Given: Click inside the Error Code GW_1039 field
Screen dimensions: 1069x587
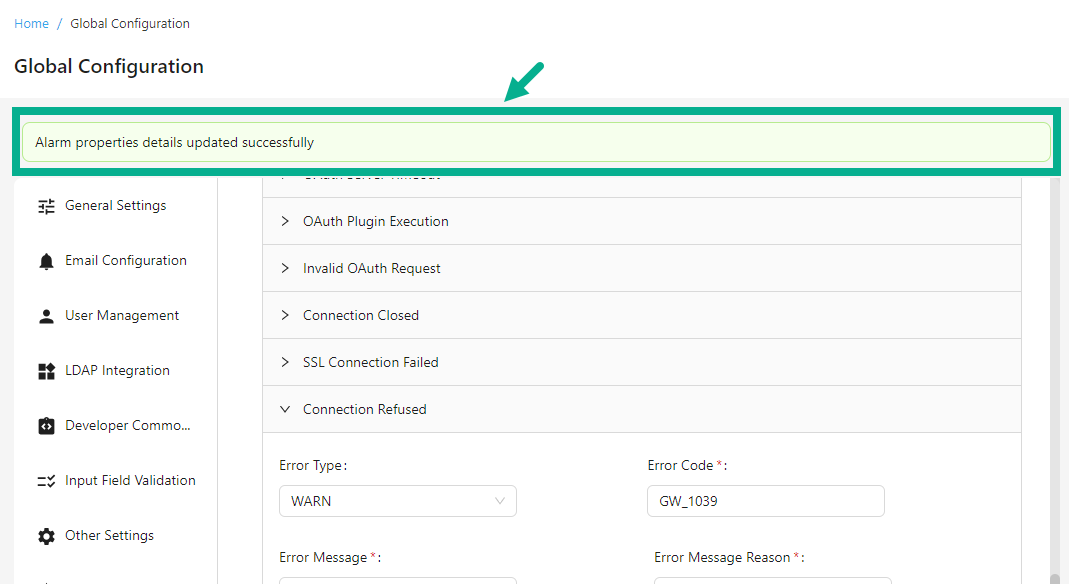Looking at the screenshot, I should [765, 500].
